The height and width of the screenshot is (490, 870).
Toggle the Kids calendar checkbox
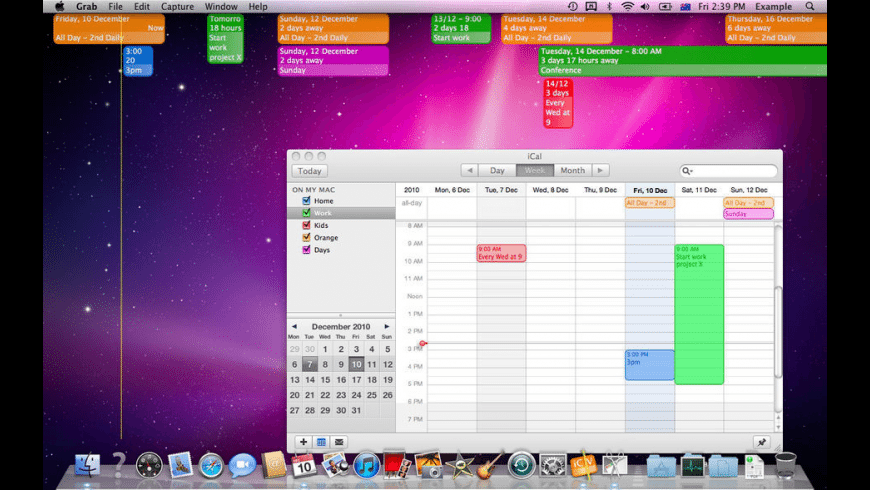click(x=306, y=225)
